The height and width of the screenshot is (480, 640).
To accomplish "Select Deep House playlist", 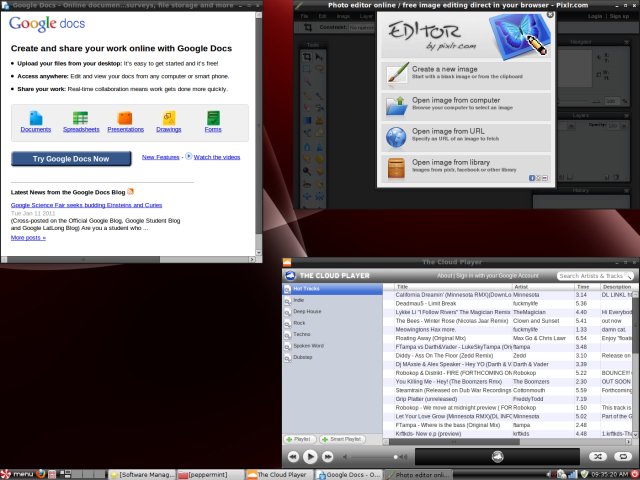I will pyautogui.click(x=332, y=312).
